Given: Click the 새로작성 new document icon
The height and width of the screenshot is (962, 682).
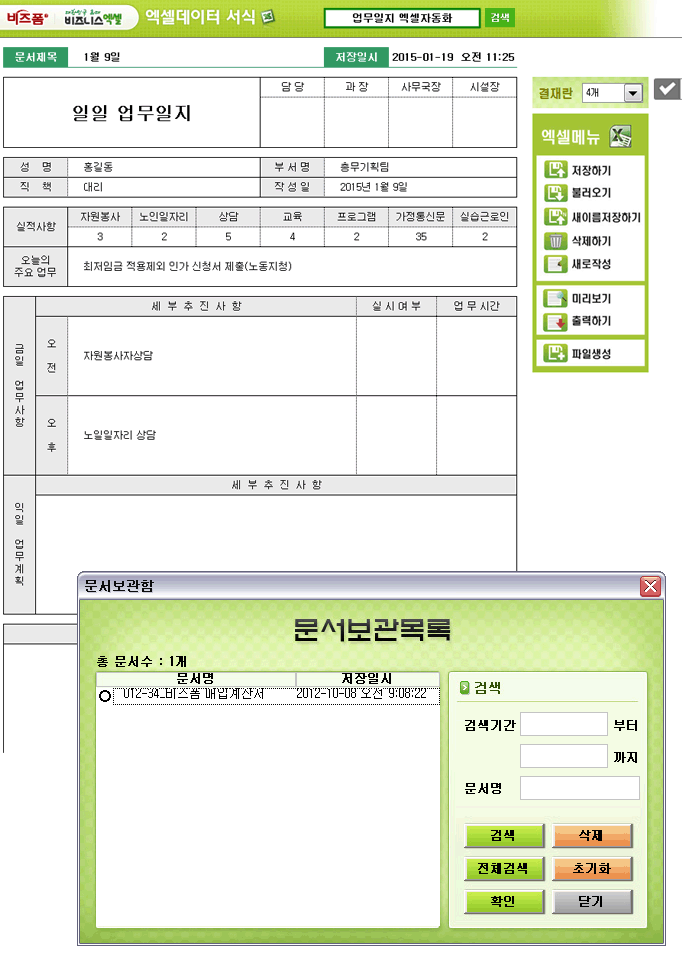Looking at the screenshot, I should point(556,264).
